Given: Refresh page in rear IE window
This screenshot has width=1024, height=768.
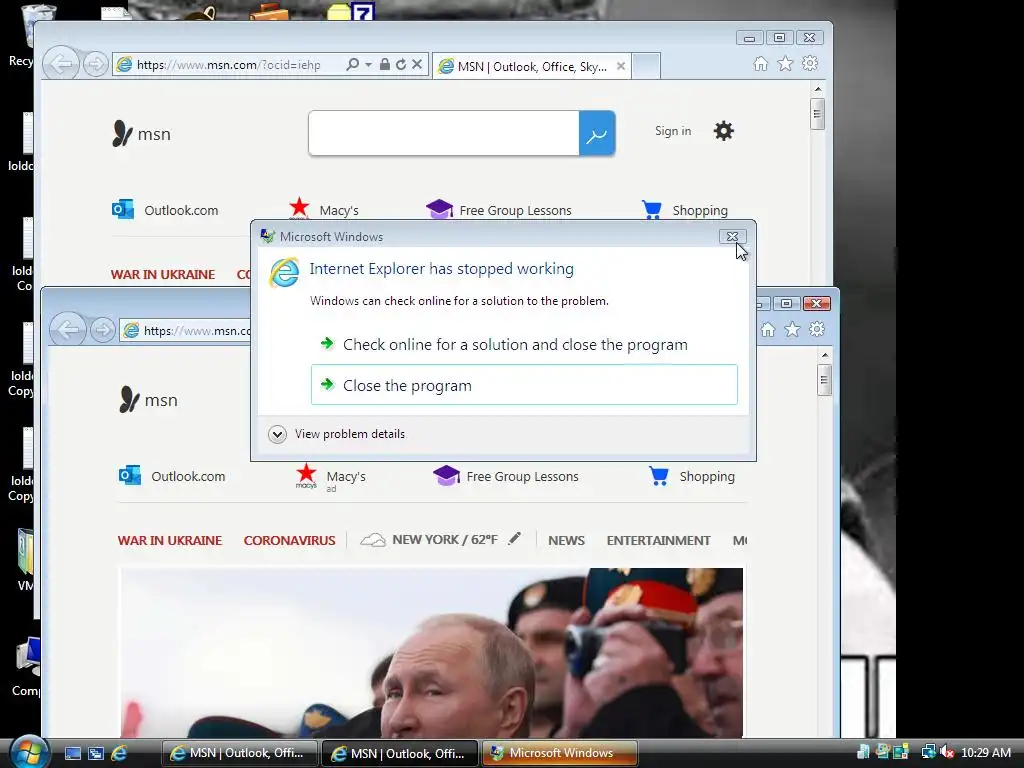Looking at the screenshot, I should coord(401,64).
